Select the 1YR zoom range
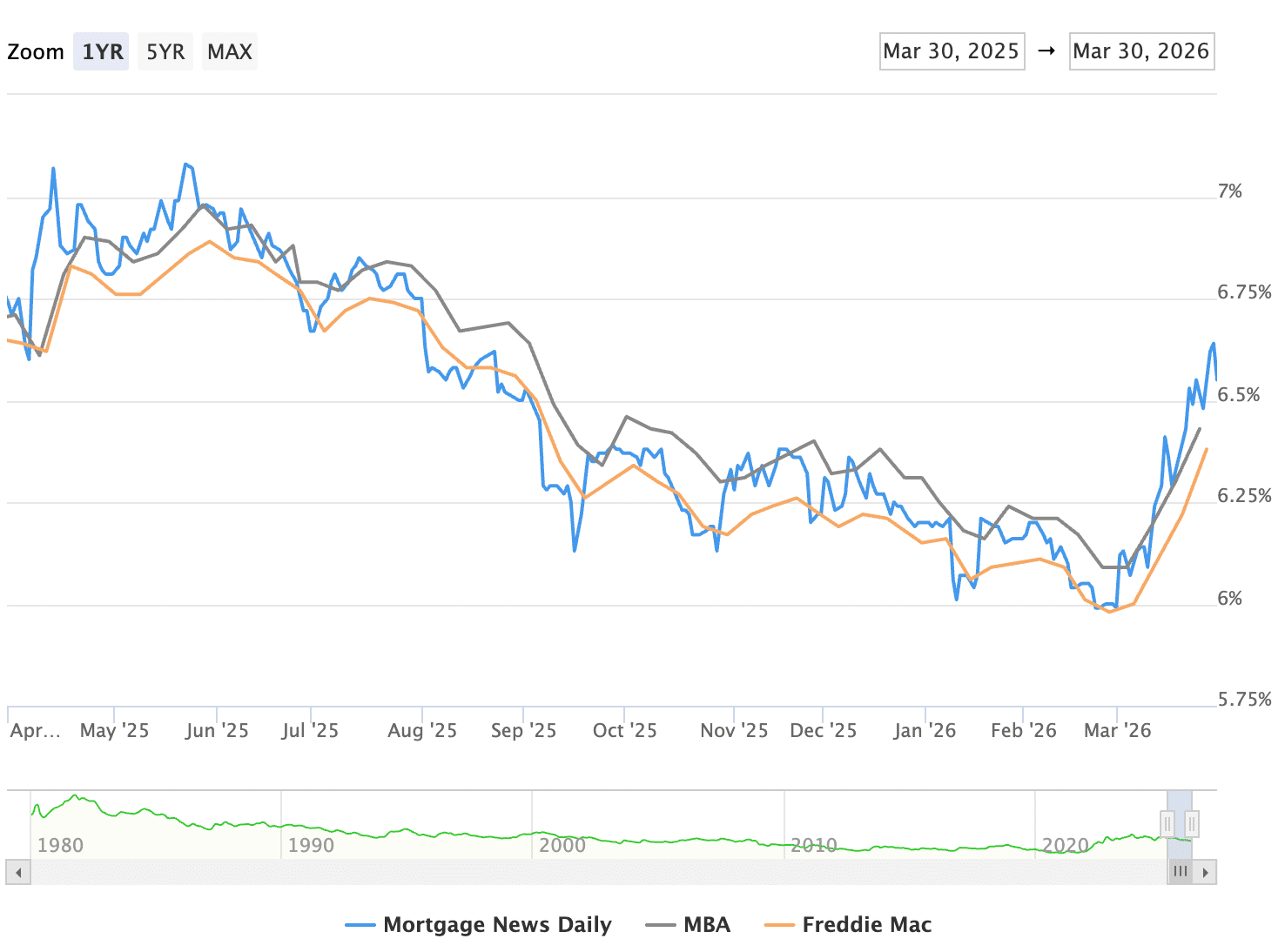The height and width of the screenshot is (952, 1285). 101,51
